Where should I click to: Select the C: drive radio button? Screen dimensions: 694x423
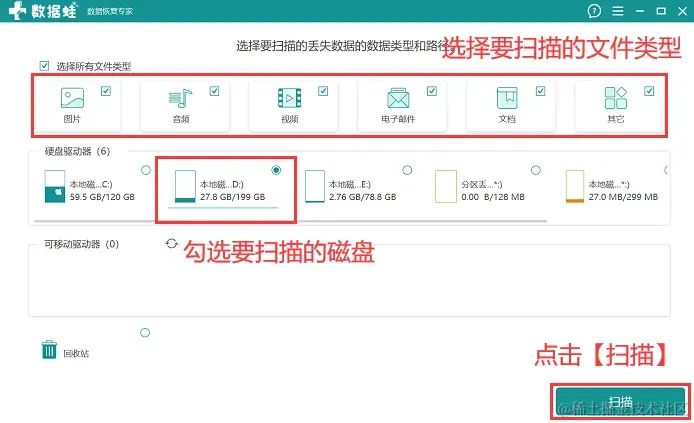[146, 170]
